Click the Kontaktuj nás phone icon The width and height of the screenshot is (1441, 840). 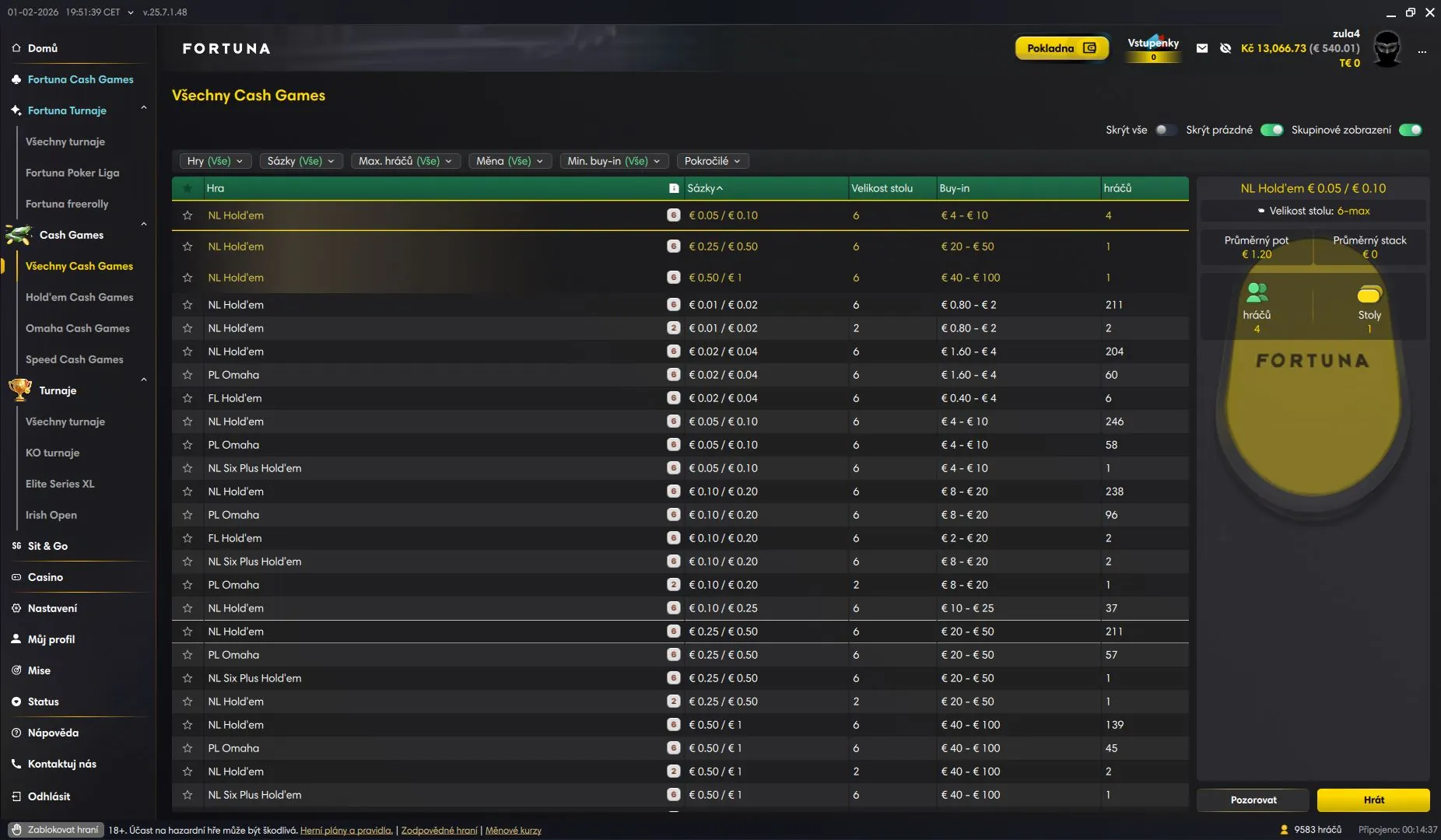click(x=16, y=764)
